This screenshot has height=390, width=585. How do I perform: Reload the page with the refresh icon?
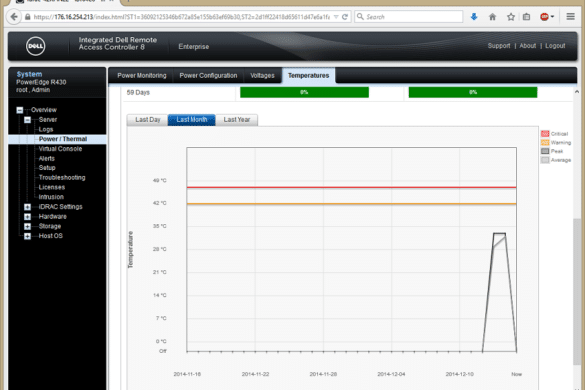tap(345, 17)
